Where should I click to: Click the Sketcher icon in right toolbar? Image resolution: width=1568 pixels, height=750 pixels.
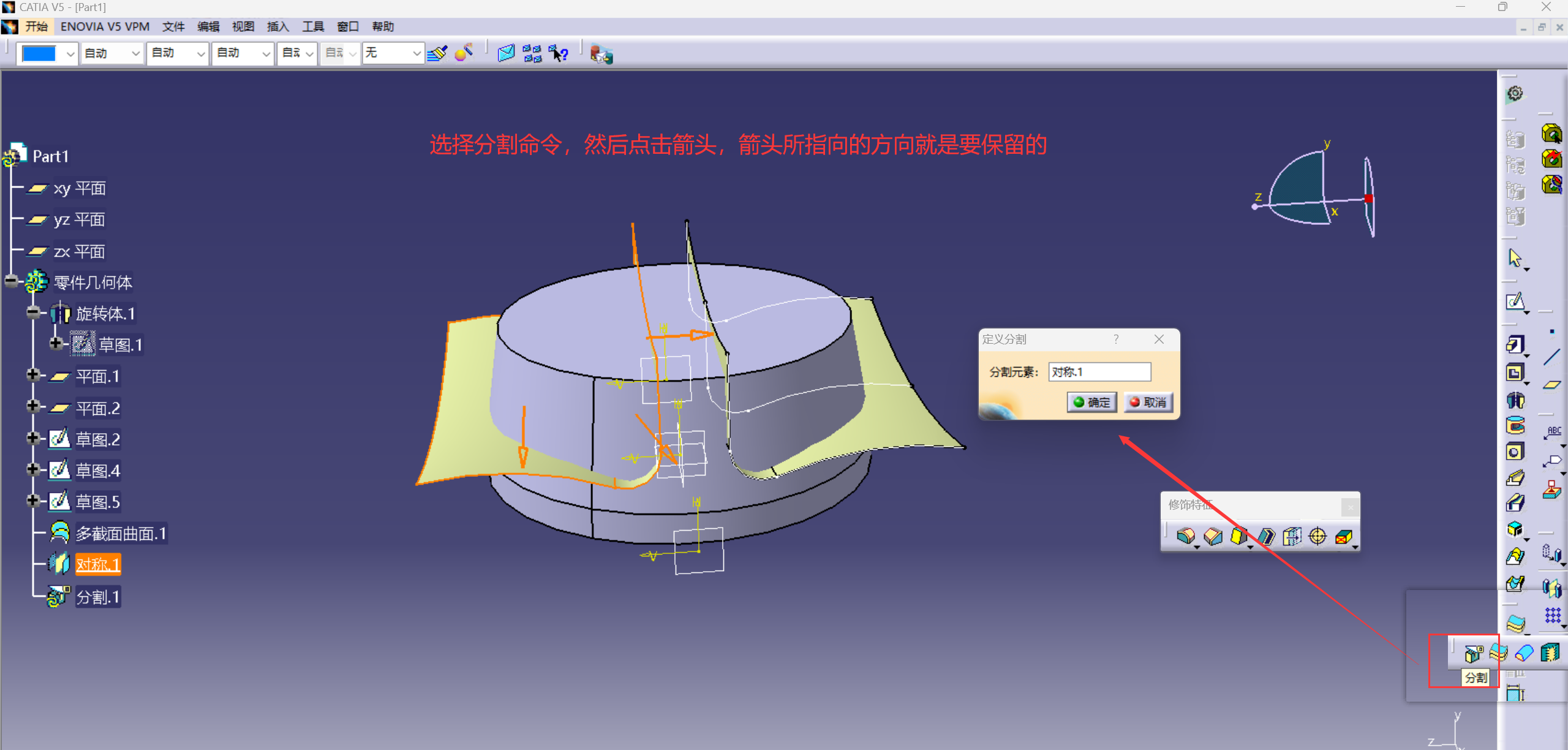point(1515,301)
